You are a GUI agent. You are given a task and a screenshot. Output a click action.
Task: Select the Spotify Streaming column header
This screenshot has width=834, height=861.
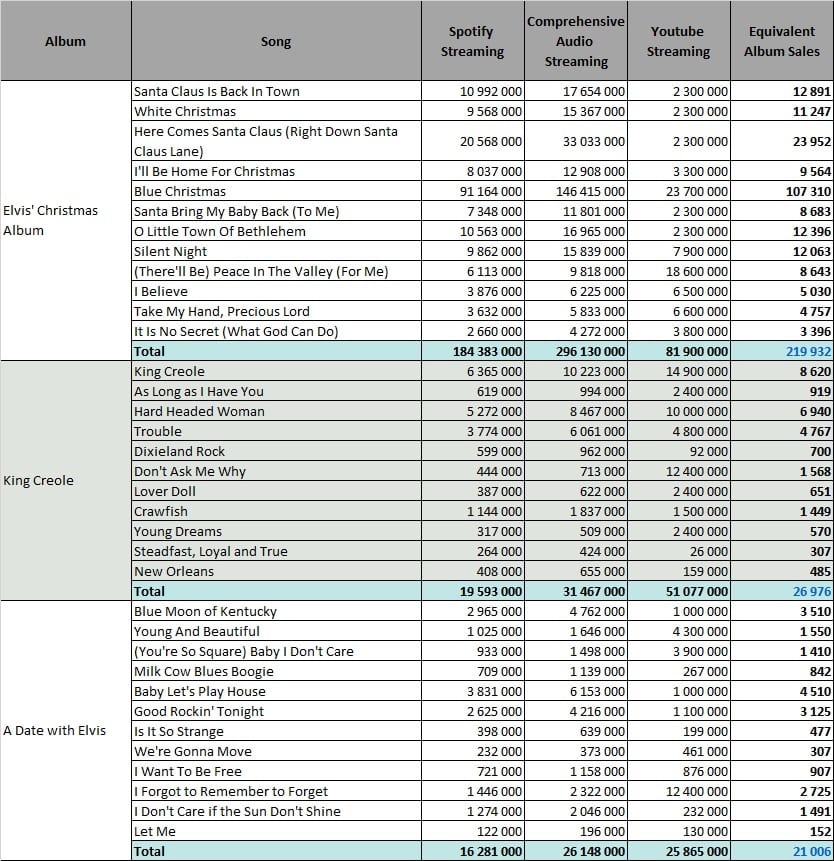[473, 41]
